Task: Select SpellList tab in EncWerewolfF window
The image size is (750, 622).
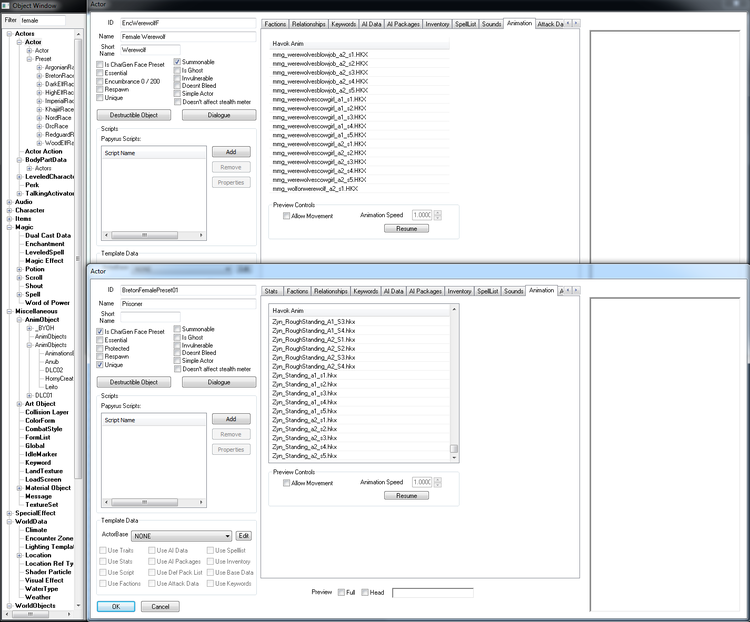Action: [x=465, y=24]
